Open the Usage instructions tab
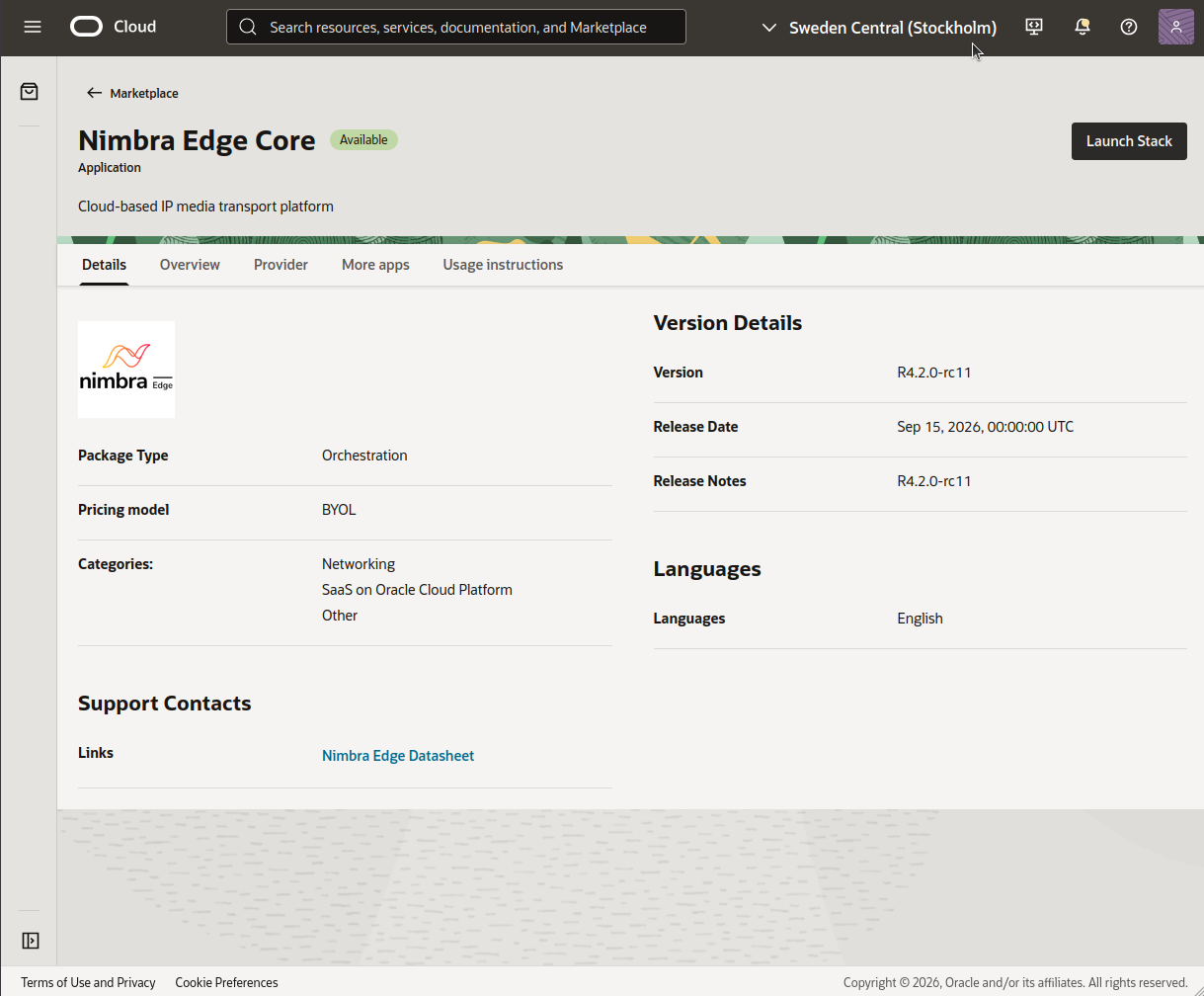The width and height of the screenshot is (1204, 996). pos(503,265)
